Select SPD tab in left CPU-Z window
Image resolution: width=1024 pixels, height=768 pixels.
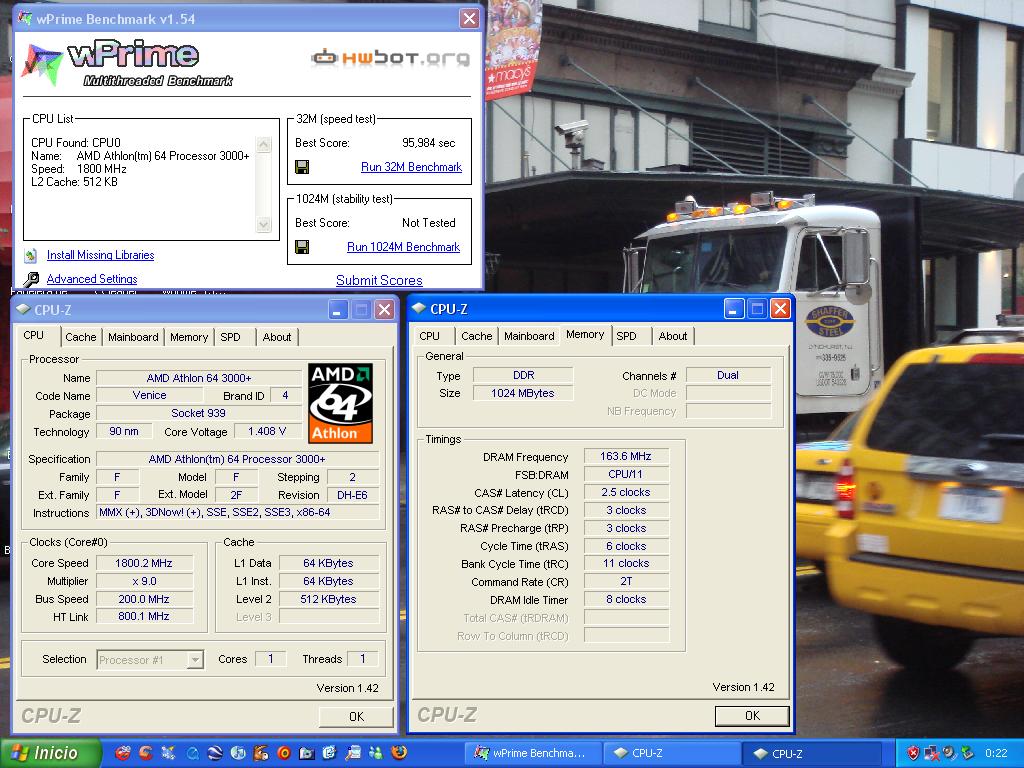[x=230, y=337]
